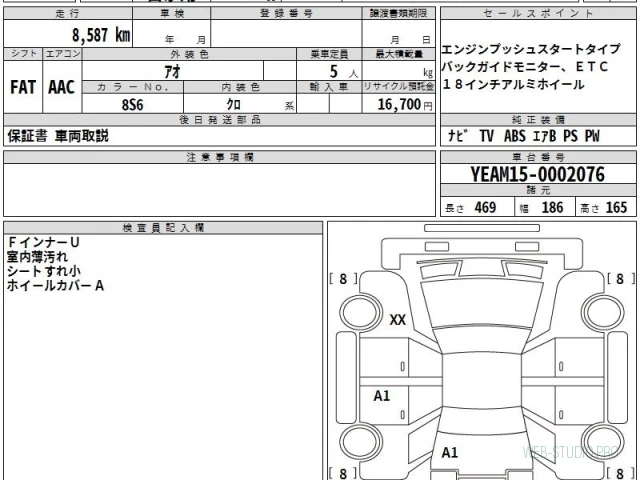Click the カラーNo. header cell

pyautogui.click(x=133, y=87)
